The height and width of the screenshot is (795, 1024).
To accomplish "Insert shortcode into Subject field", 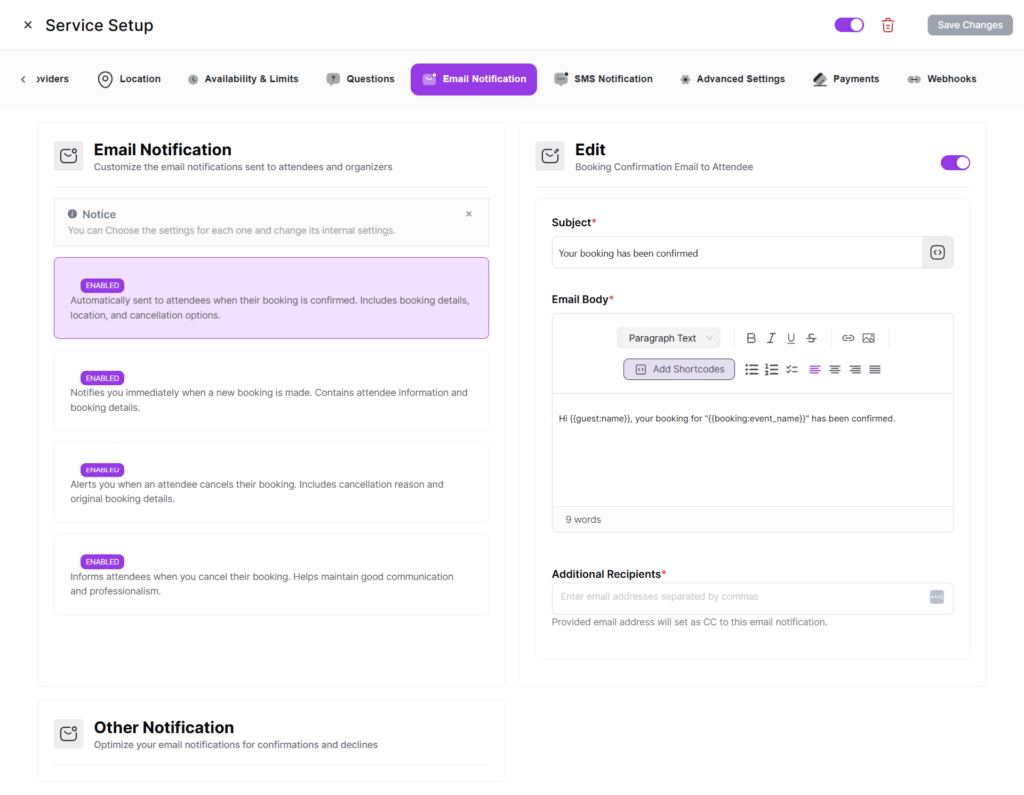I will [937, 253].
